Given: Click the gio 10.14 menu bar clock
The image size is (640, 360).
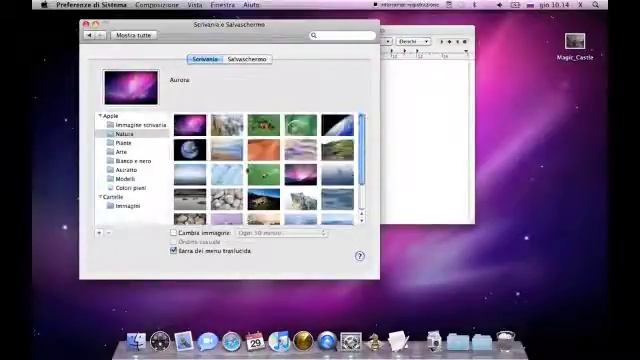Looking at the screenshot, I should click(x=554, y=5).
